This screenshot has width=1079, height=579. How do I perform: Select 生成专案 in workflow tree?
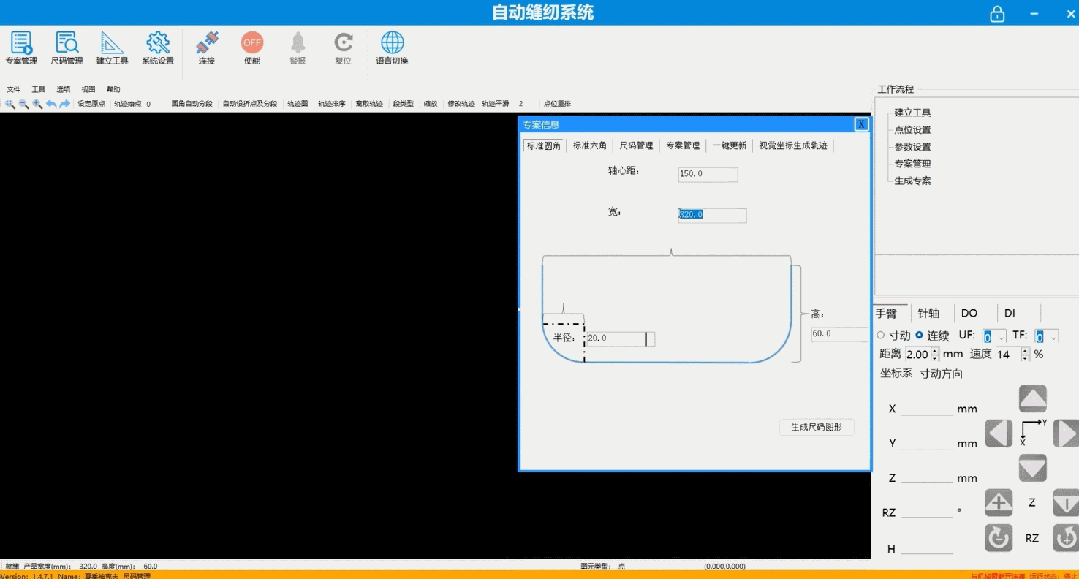[x=912, y=180]
